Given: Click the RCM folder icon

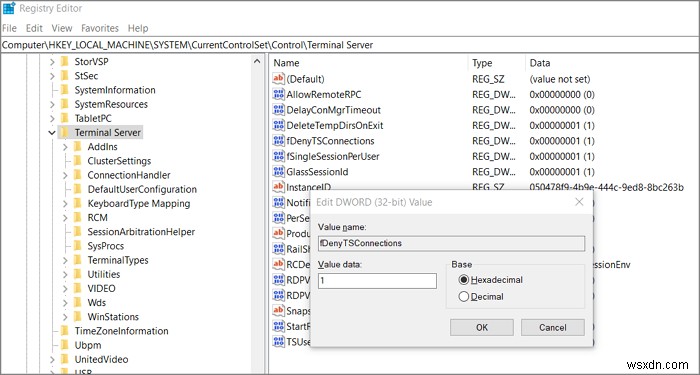Looking at the screenshot, I should click(78, 217).
